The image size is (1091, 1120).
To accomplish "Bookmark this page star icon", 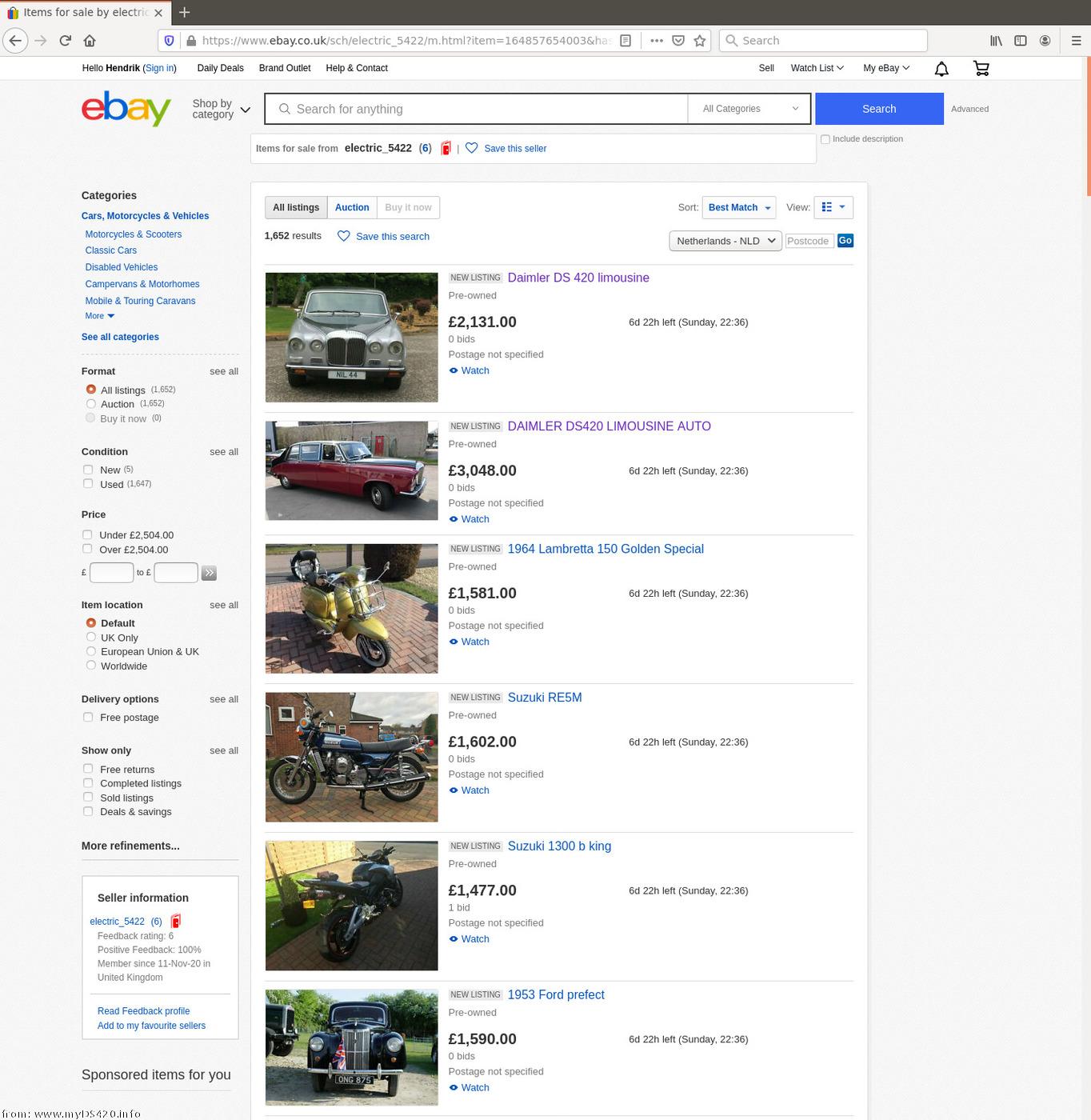I will point(700,41).
